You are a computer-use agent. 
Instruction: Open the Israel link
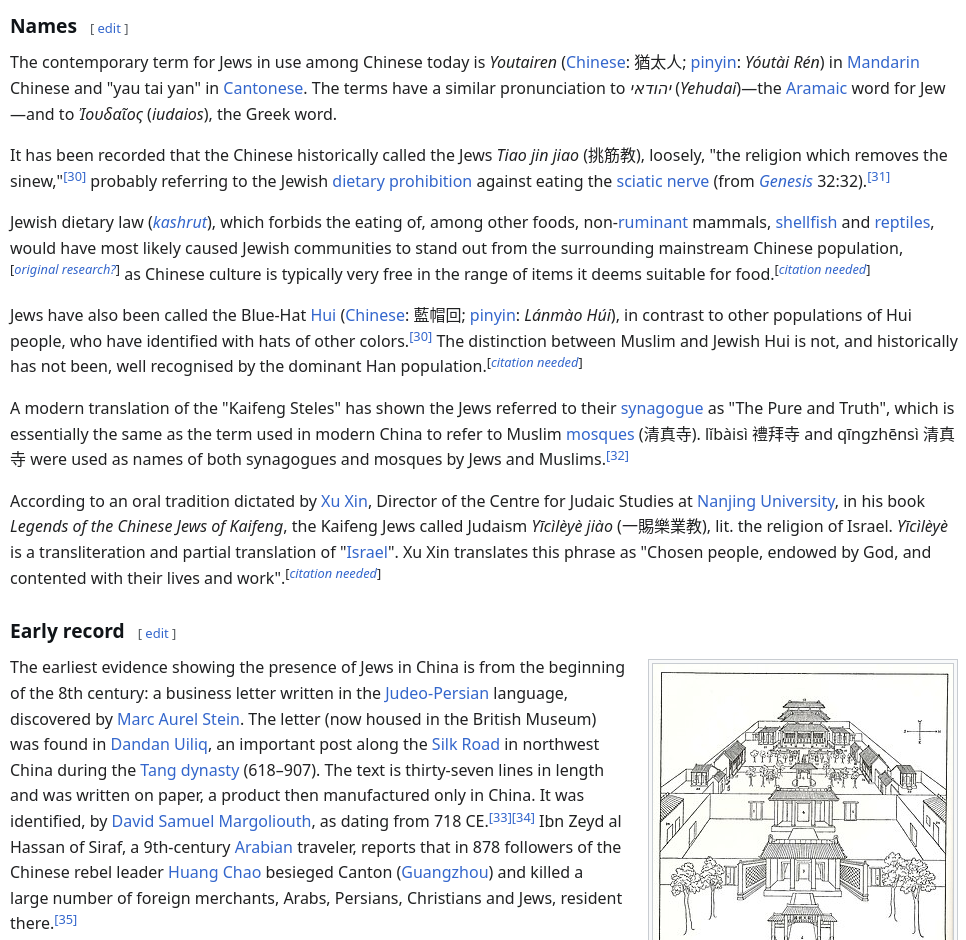click(x=367, y=553)
